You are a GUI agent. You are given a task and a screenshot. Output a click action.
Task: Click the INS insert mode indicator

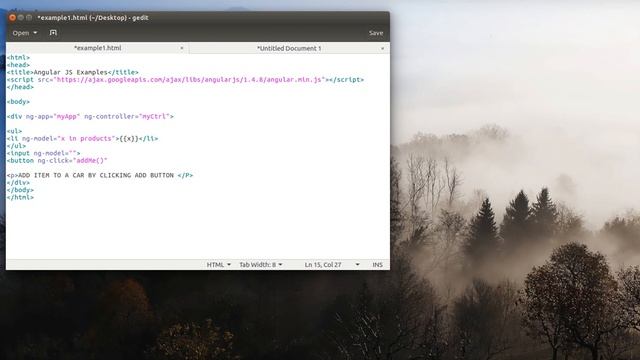pyautogui.click(x=378, y=264)
